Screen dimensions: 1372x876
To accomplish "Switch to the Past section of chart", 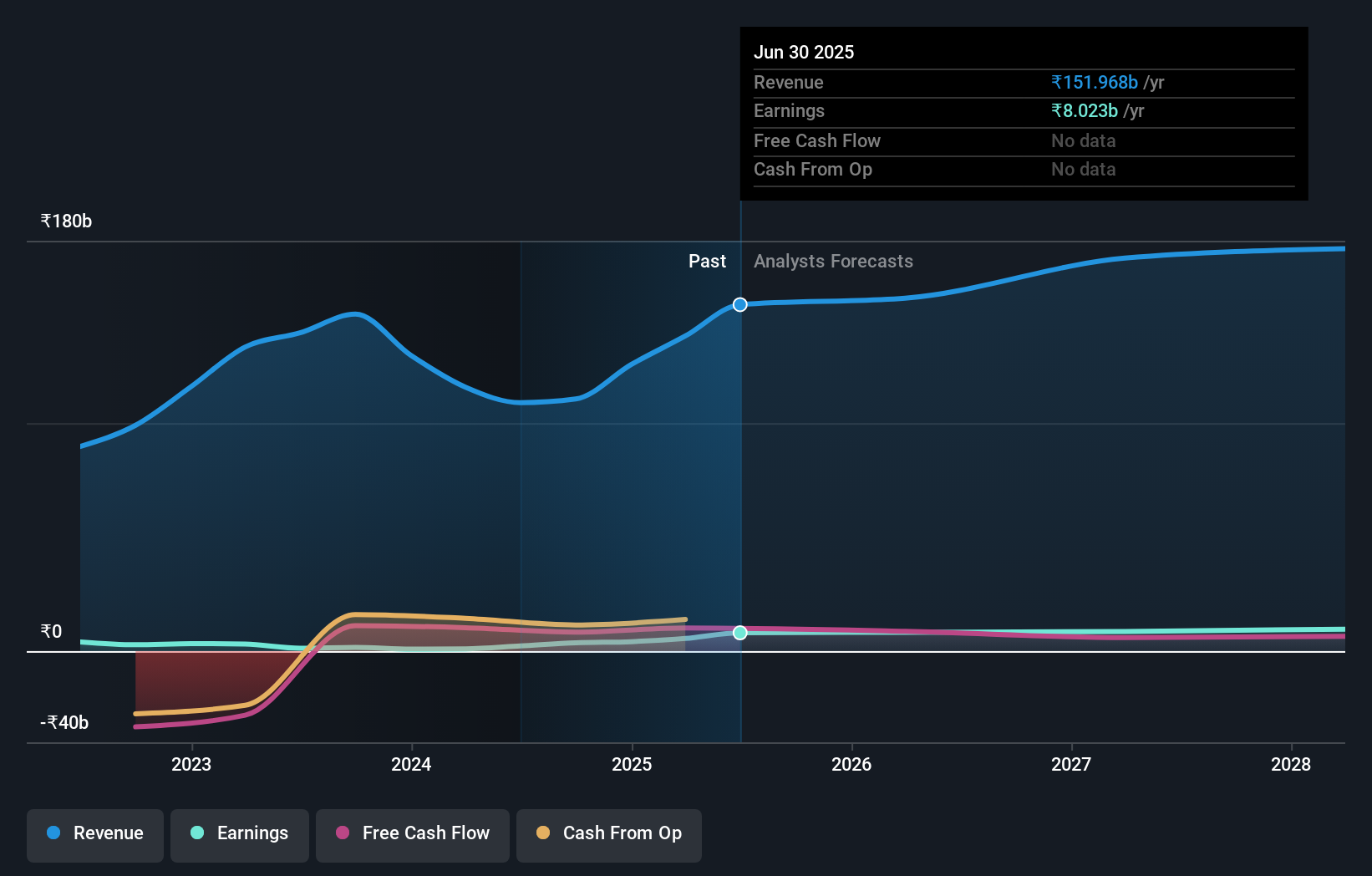I will click(708, 261).
